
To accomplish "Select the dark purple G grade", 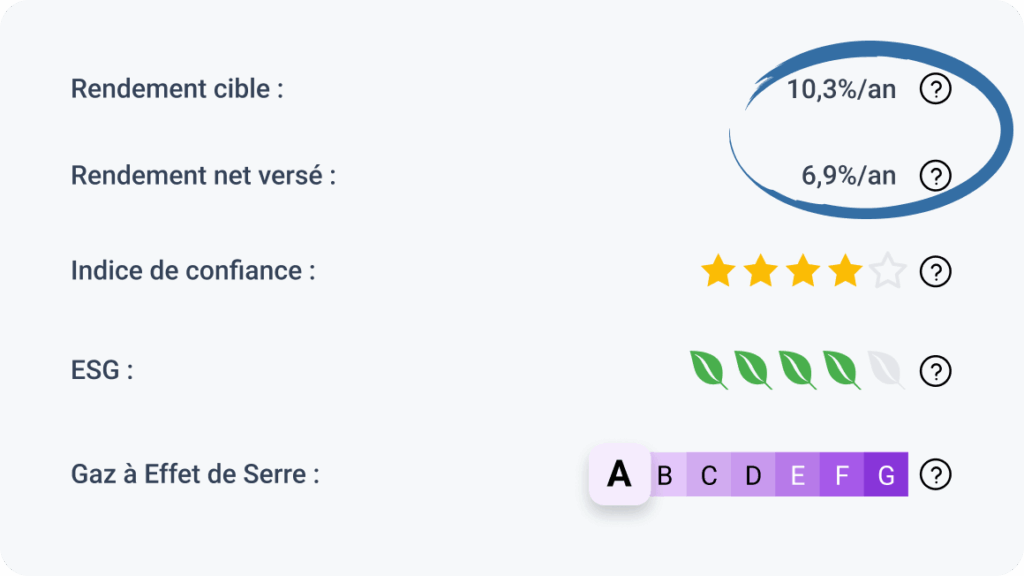I will click(x=886, y=474).
